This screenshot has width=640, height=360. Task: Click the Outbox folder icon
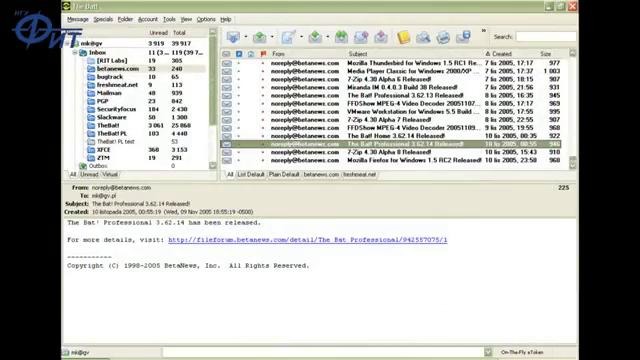click(83, 166)
